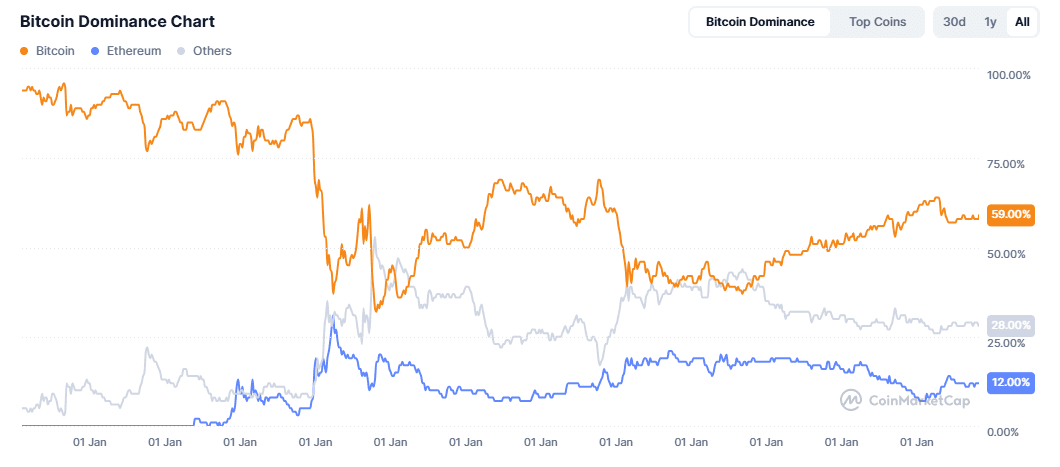1060x467 pixels.
Task: Click the 75.00% y-axis label
Action: click(1008, 164)
